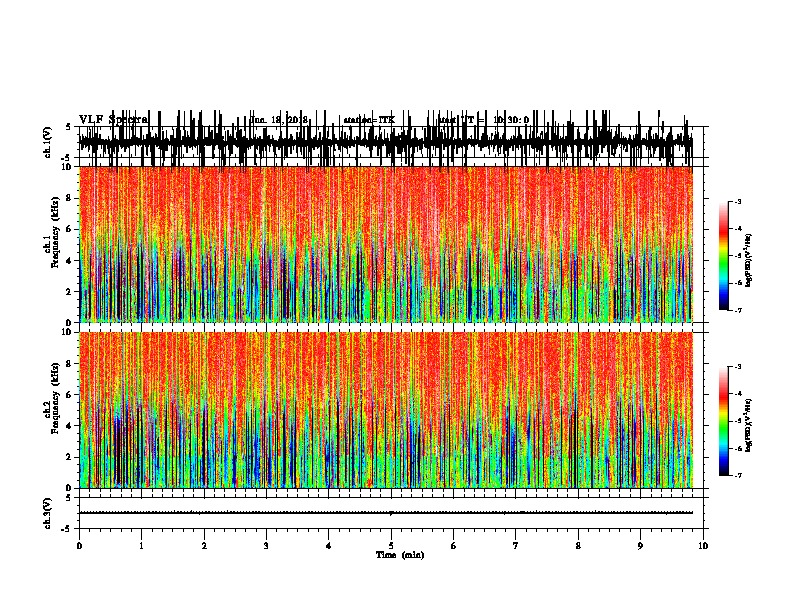Click inside the ch.2 spectrogram panel
The image size is (792, 612).
point(386,410)
